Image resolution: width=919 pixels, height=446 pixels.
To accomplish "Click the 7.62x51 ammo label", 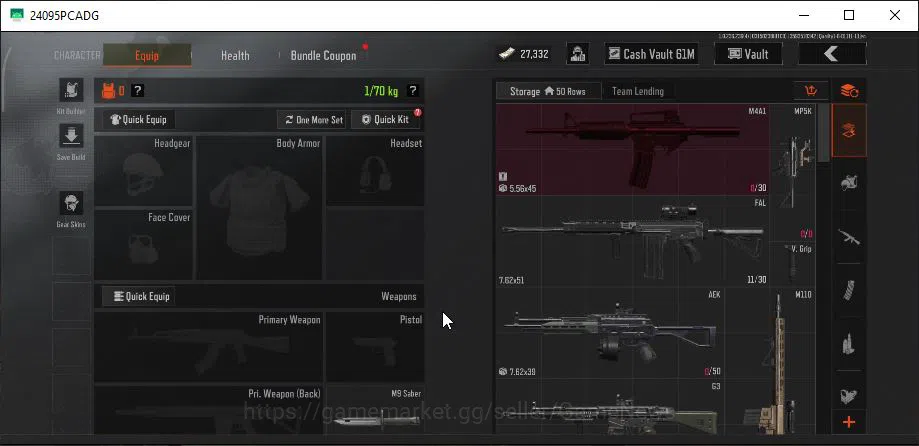I will pyautogui.click(x=511, y=280).
